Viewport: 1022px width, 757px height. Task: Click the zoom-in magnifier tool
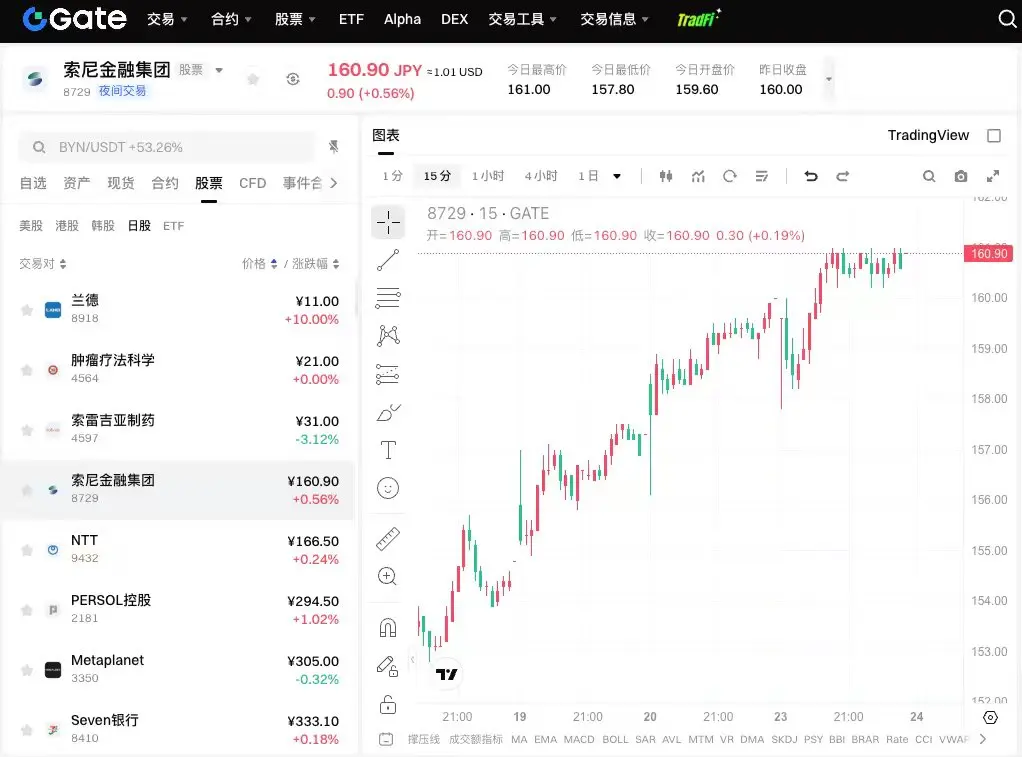coord(388,576)
